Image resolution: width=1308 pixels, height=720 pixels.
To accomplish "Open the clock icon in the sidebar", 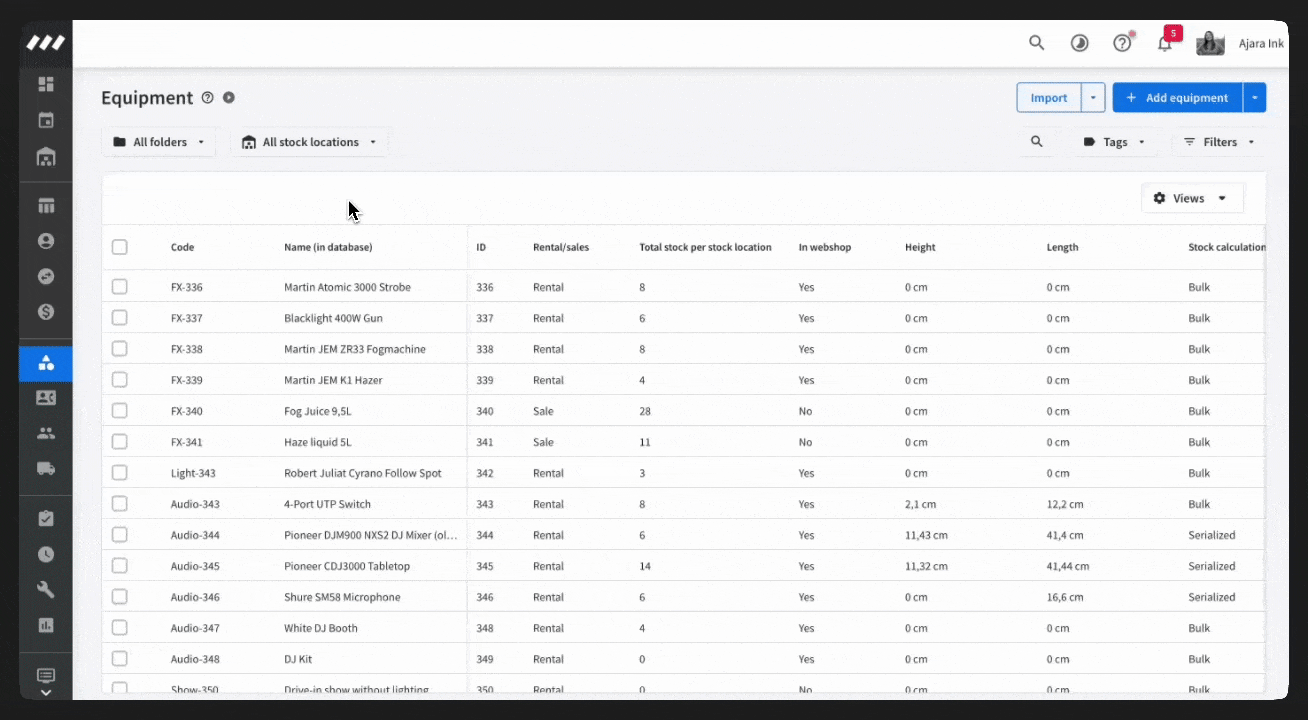I will tap(46, 554).
